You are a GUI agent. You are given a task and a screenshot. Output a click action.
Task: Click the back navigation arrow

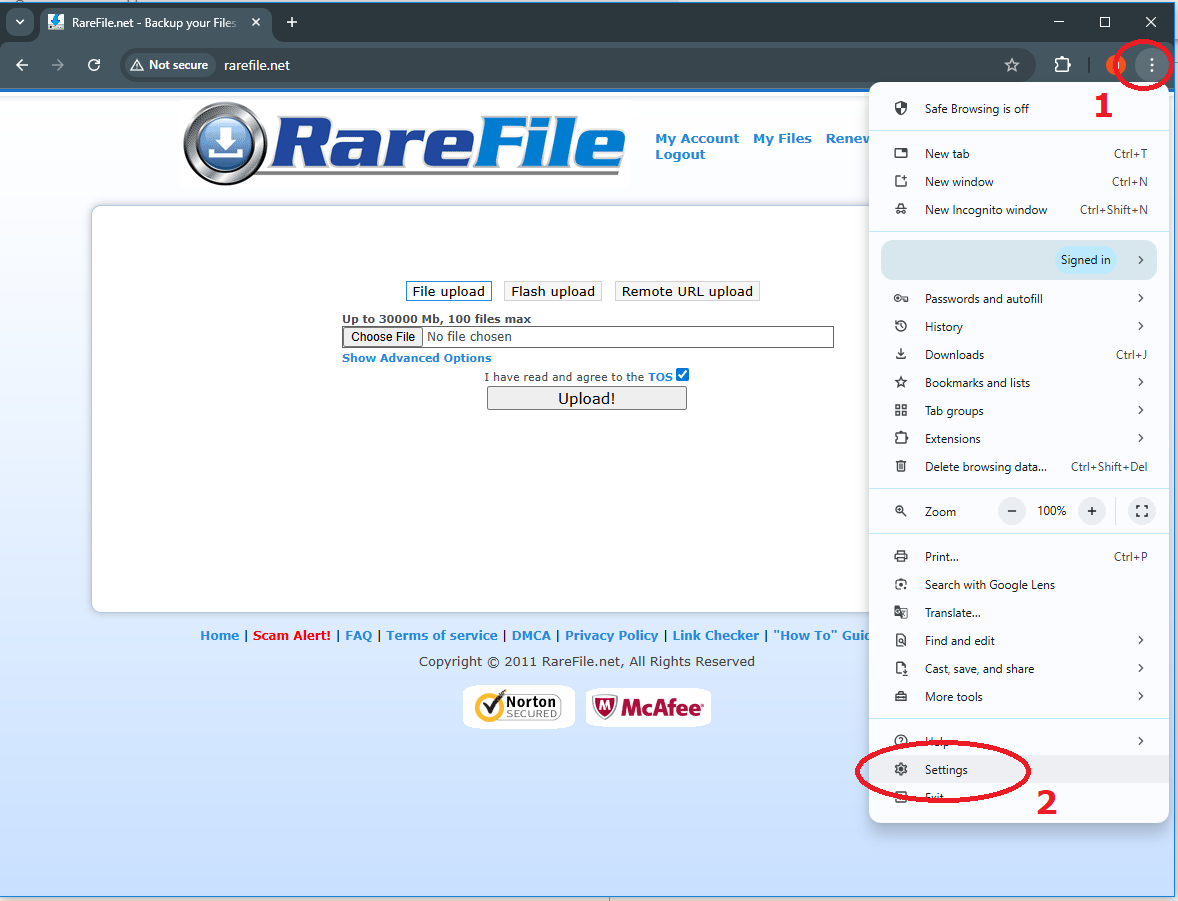coord(22,65)
